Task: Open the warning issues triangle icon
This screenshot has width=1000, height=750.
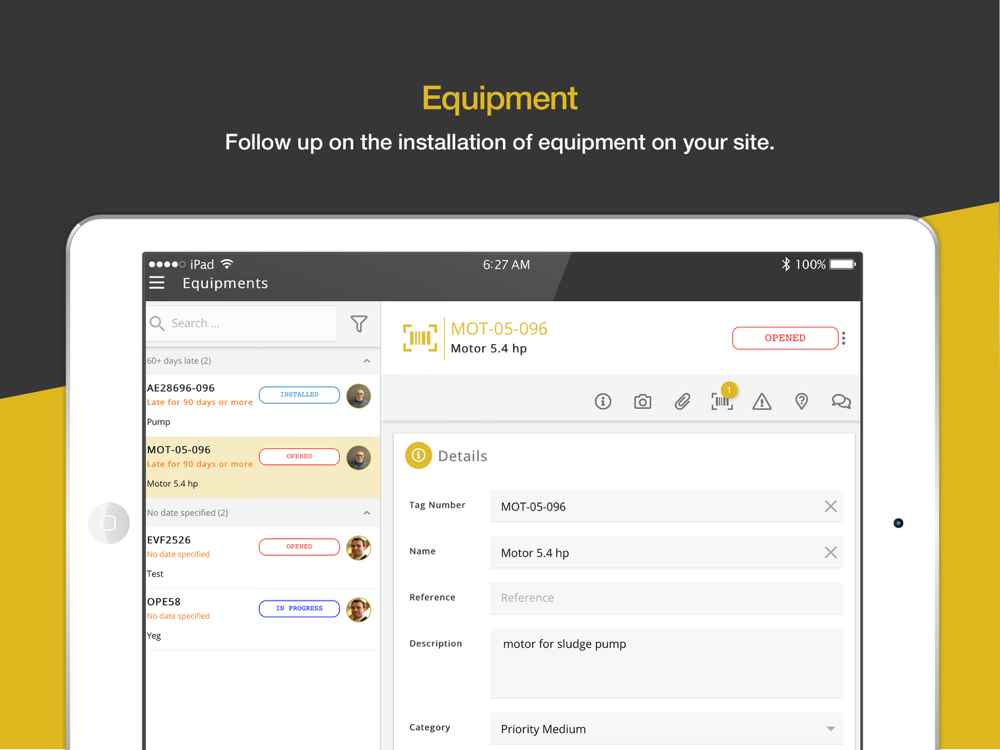Action: (x=761, y=401)
